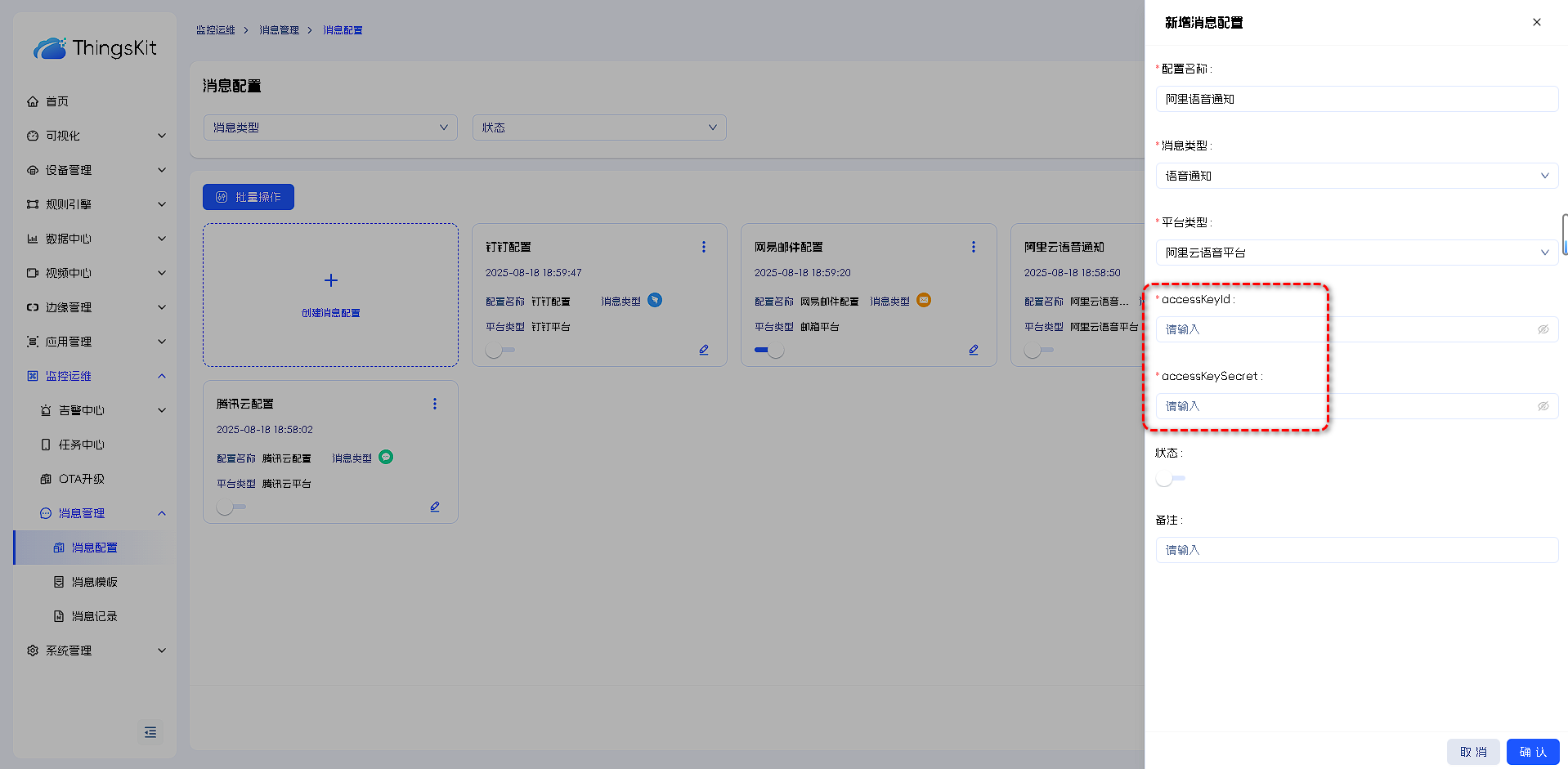Toggle the 网易邮件配置 status switch

tap(768, 351)
